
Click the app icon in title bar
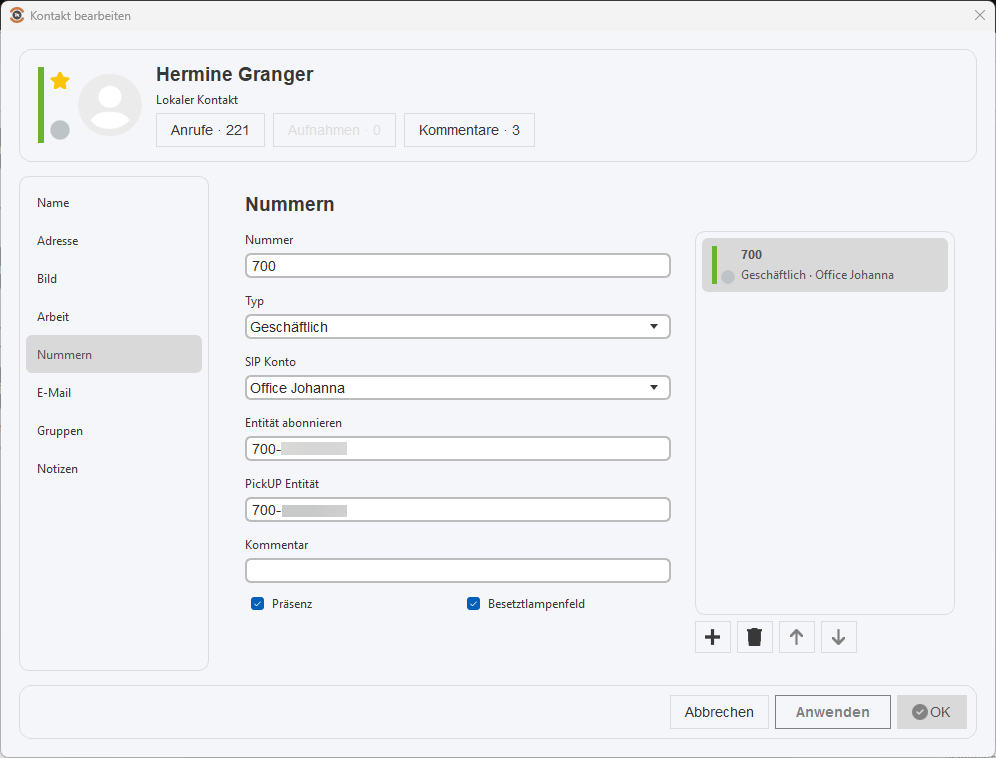(x=17, y=15)
